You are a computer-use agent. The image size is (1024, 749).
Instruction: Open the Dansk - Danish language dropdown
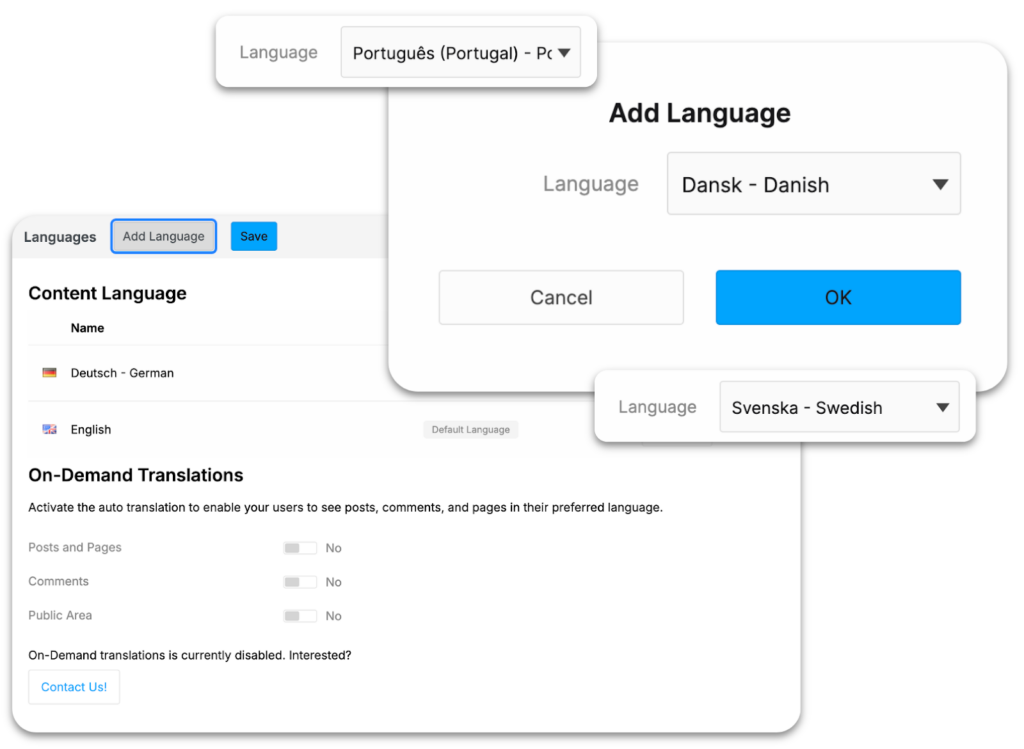(x=813, y=184)
